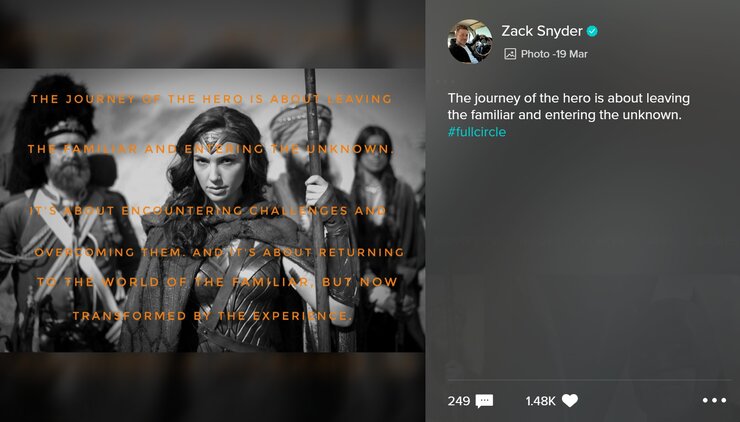Click the blurred area above the photo
The image size is (740, 422).
(212, 34)
